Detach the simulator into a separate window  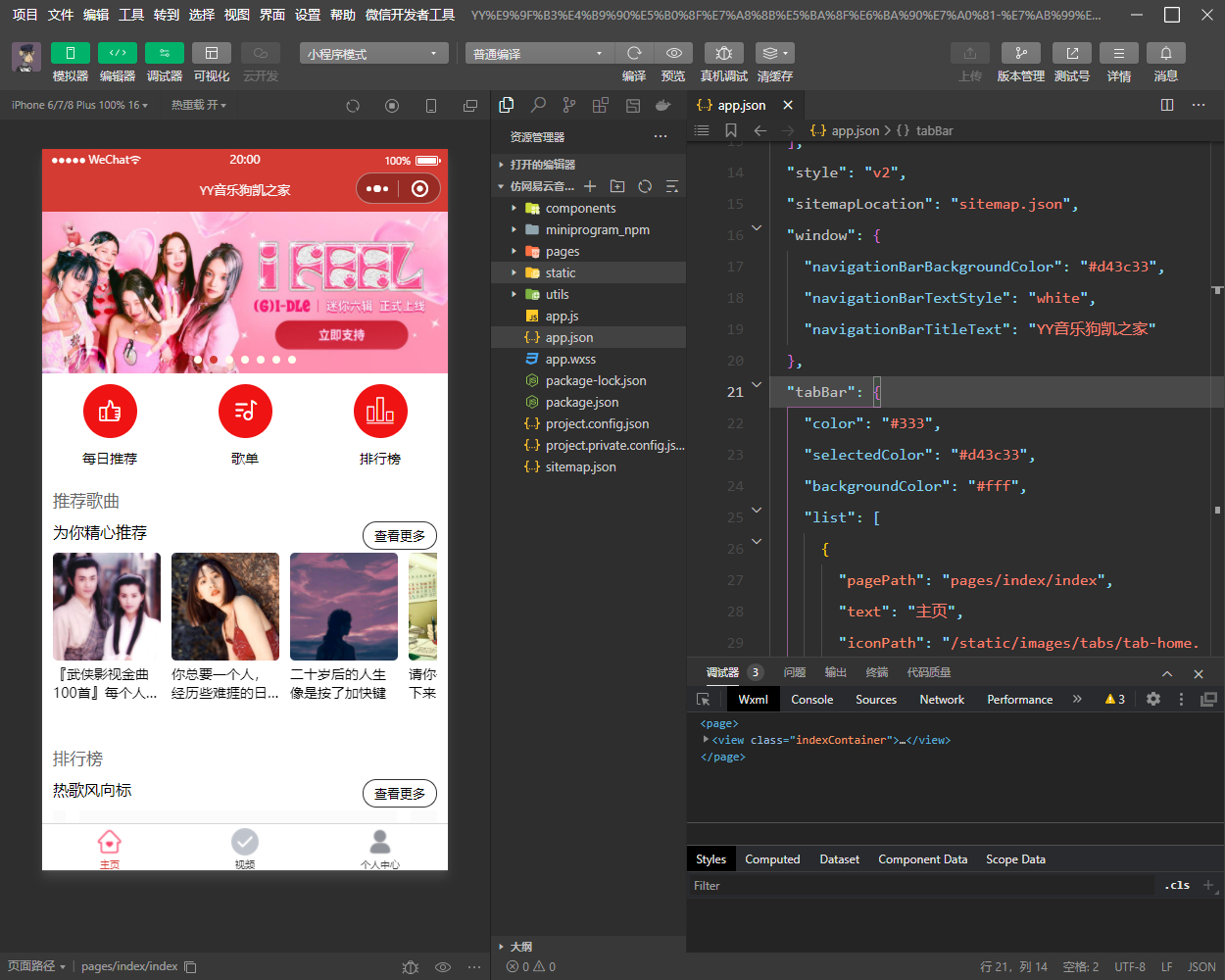pyautogui.click(x=470, y=106)
